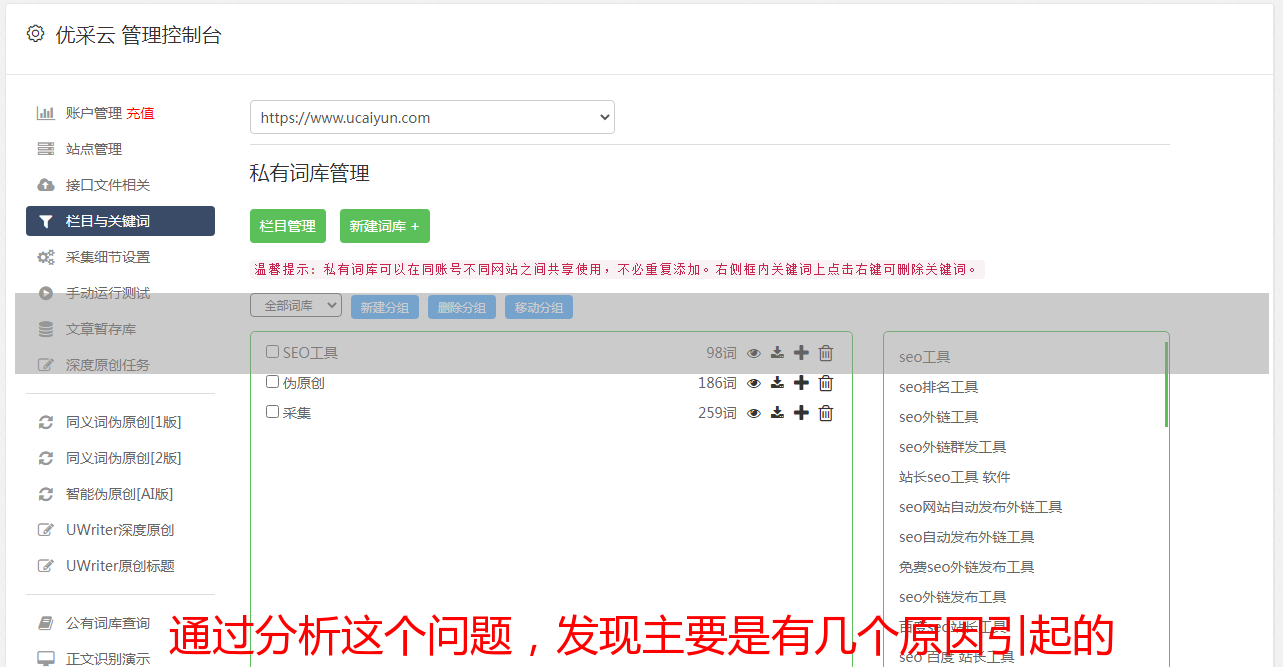Click the 文章暂存库 database icon
The image size is (1283, 667).
pos(45,329)
